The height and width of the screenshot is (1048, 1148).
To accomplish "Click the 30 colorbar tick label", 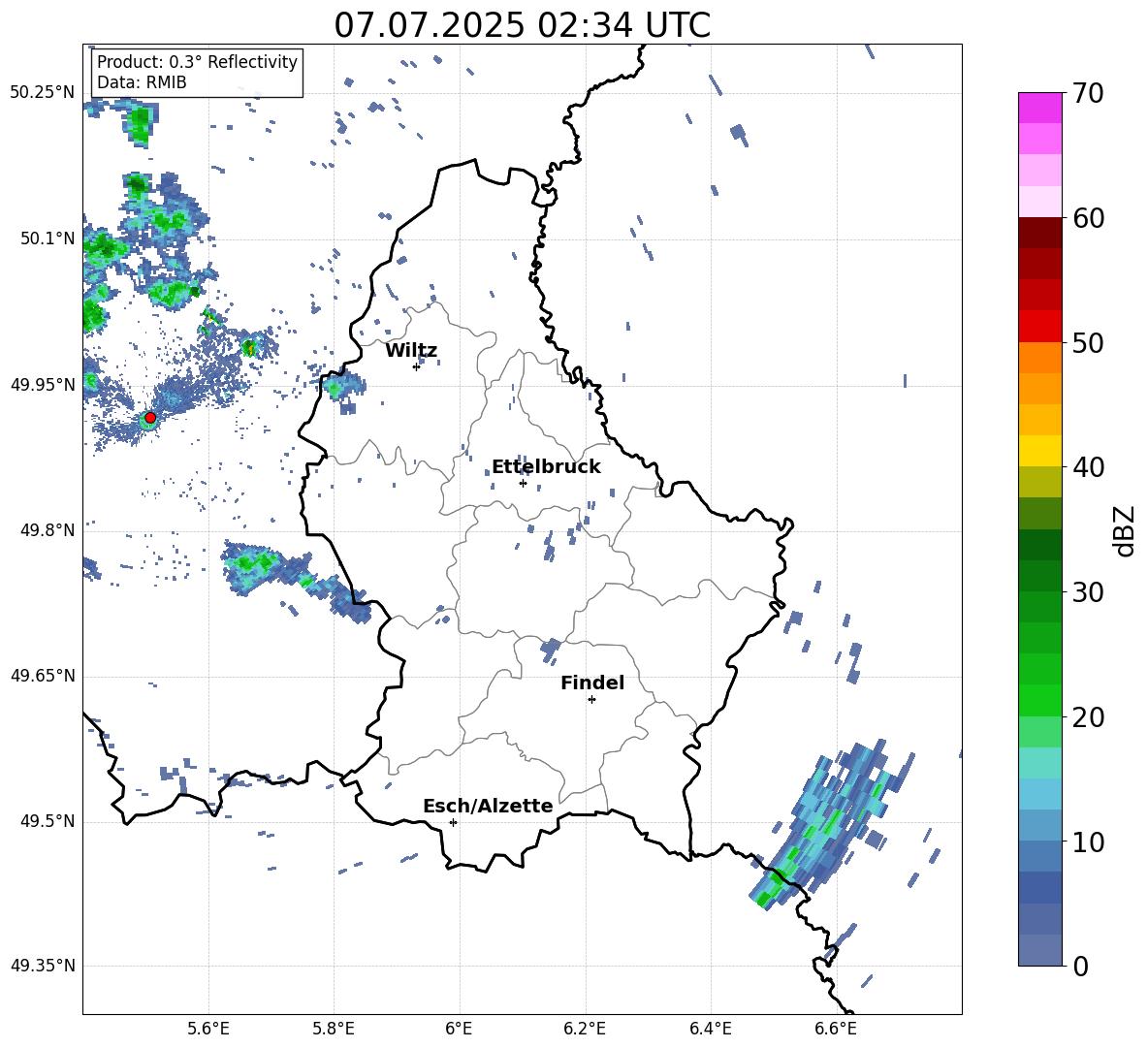I will coord(1088,592).
